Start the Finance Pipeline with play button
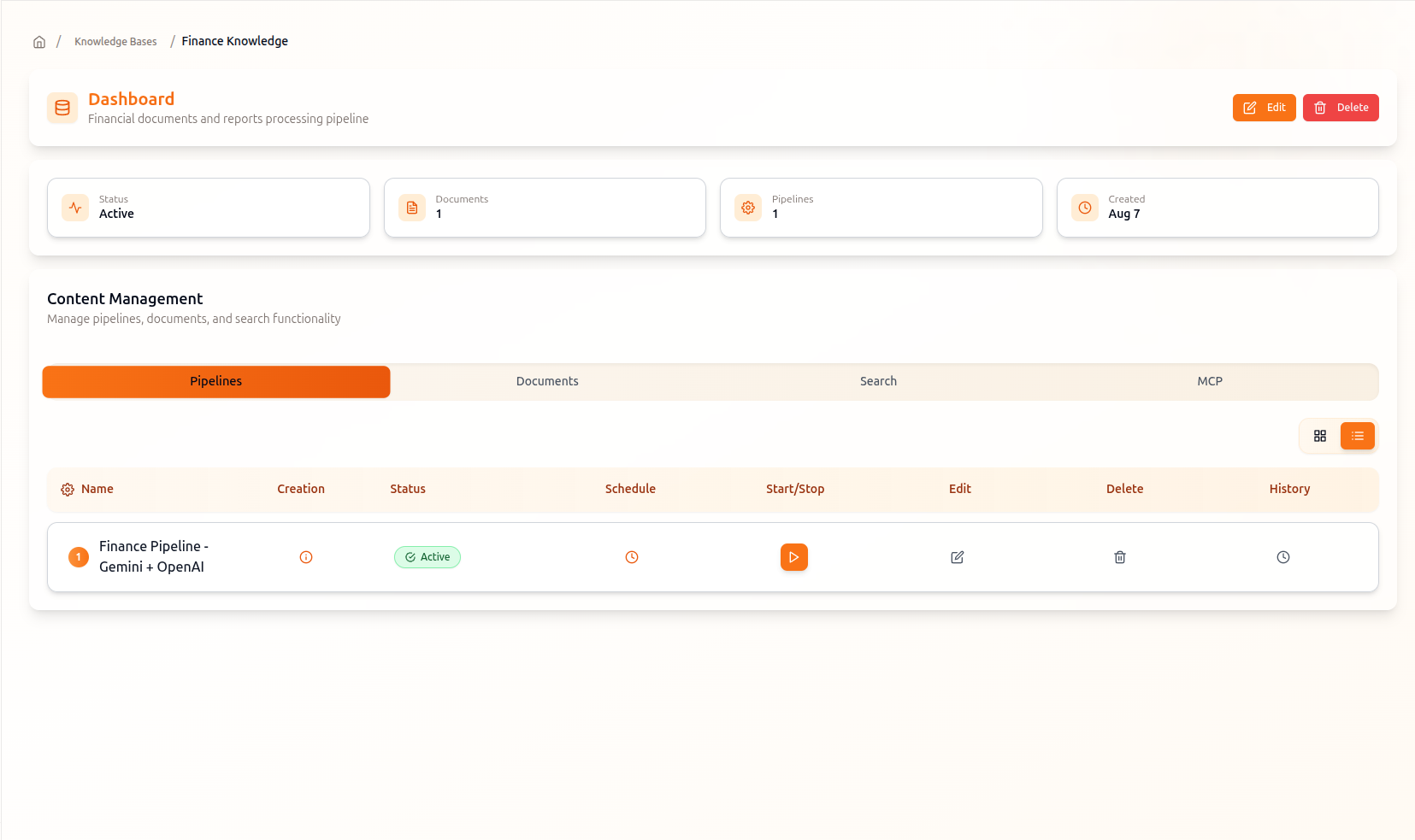 [793, 557]
